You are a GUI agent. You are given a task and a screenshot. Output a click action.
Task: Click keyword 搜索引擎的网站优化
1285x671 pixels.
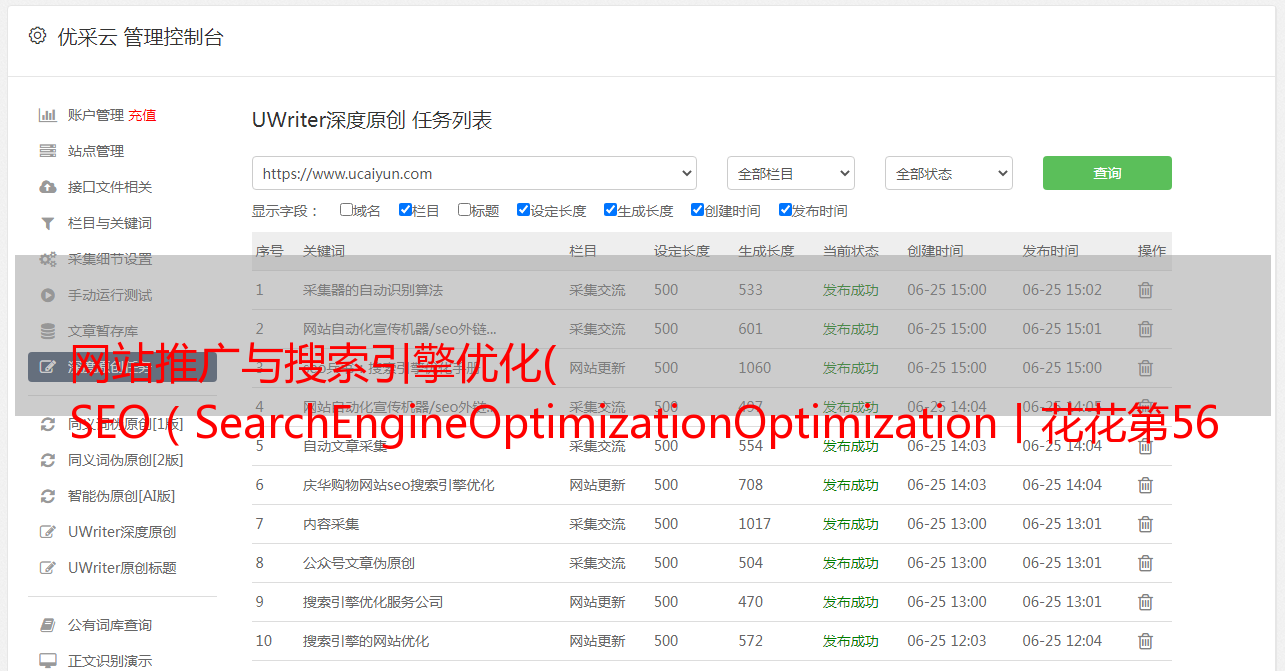(366, 641)
